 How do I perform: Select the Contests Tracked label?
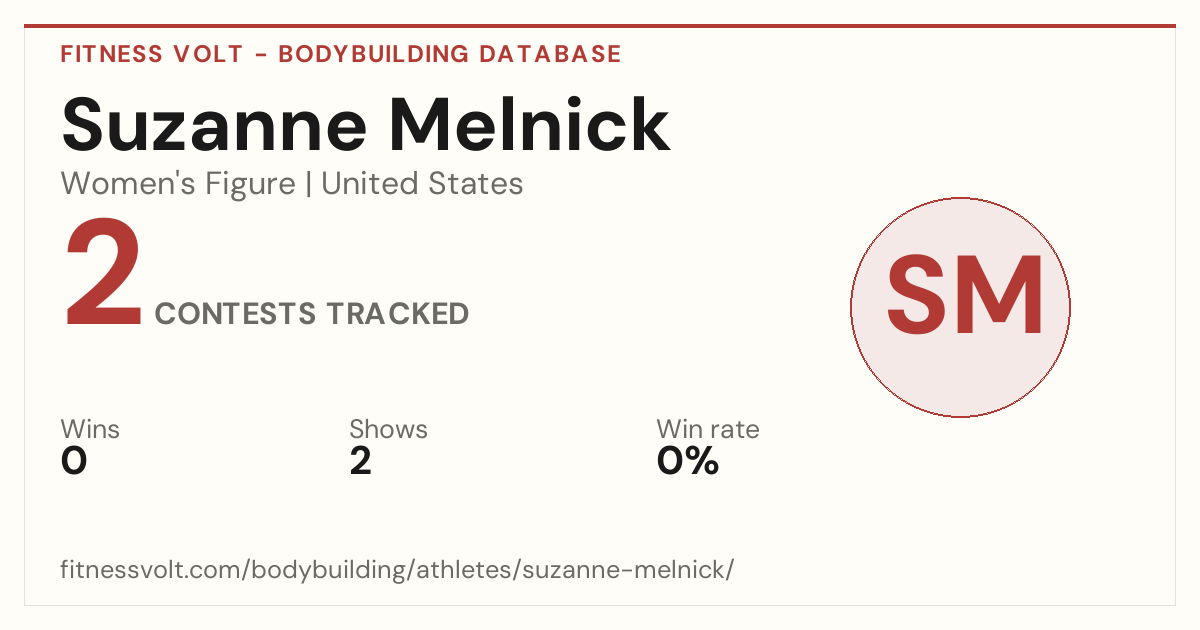click(312, 314)
